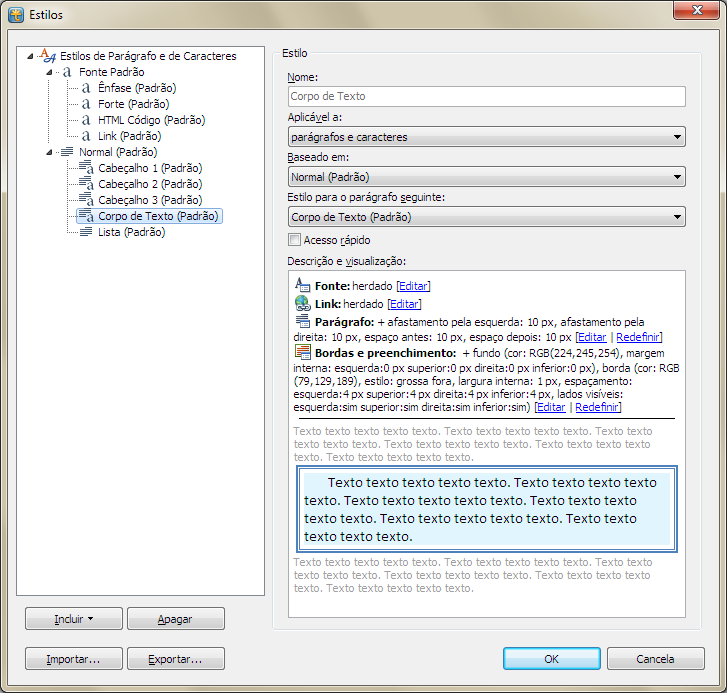Click the Fonte icon in description panel
Screen dimensions: 727x693
303,285
